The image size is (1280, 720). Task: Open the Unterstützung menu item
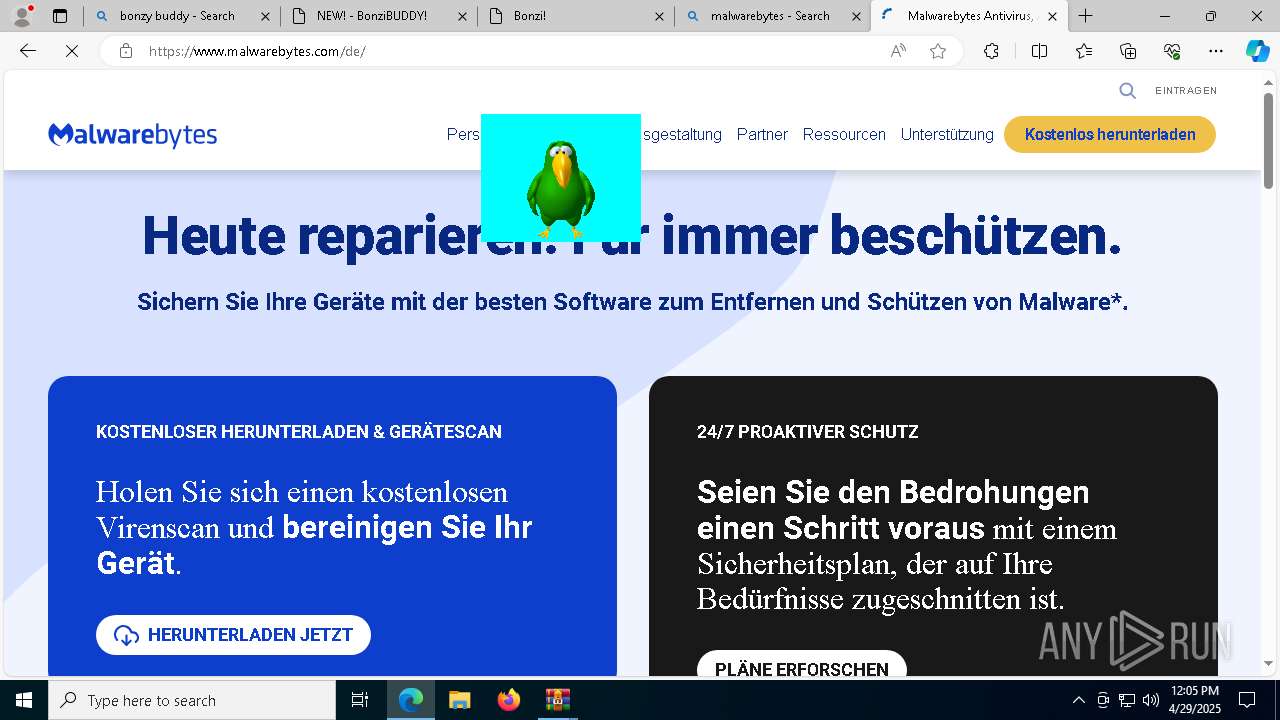click(947, 134)
